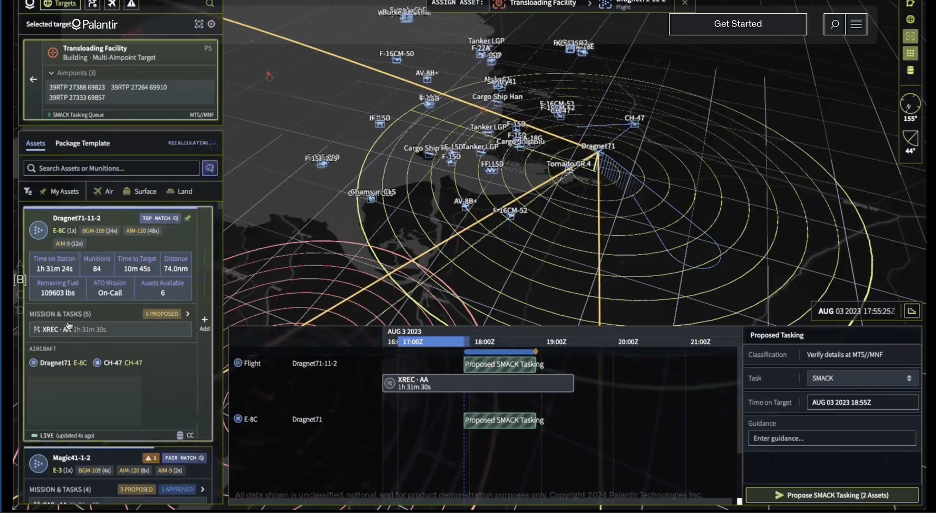
Task: Switch to the Assets tab
Action: coord(35,143)
